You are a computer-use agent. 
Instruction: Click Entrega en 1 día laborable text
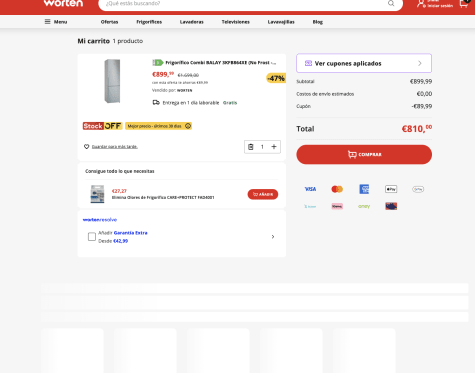[191, 103]
